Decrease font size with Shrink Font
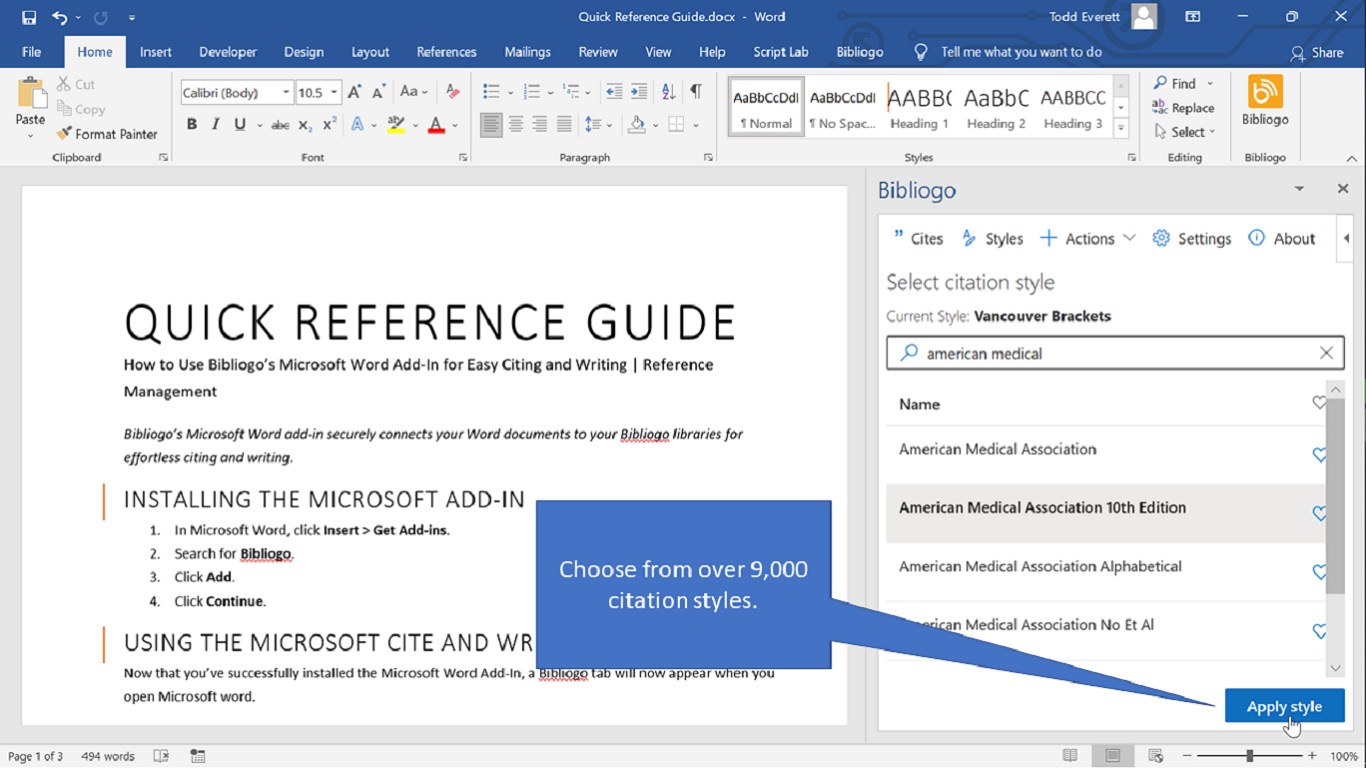Screen dimensions: 1366x768 [x=378, y=92]
